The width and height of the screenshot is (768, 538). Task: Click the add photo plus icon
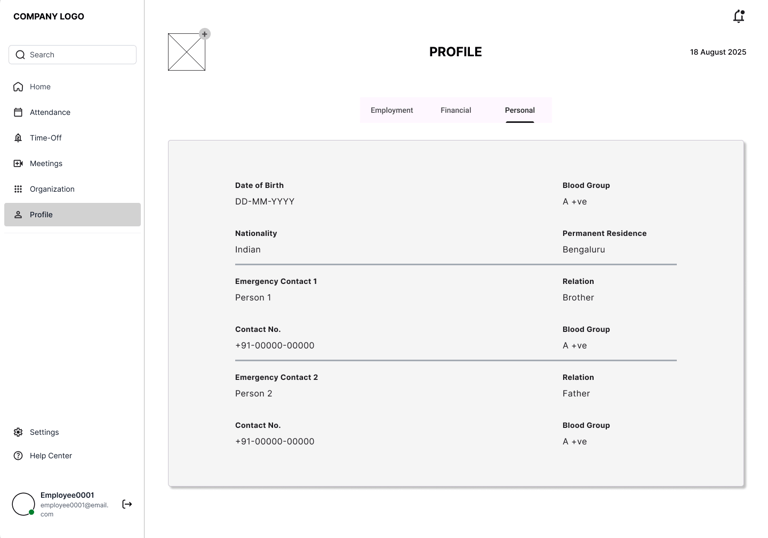pos(205,34)
